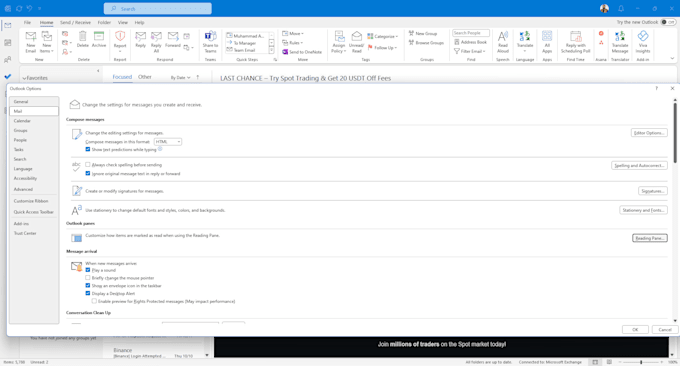Collapse the ribbon with the chevron
Image resolution: width=680 pixels, height=366 pixels.
click(672, 58)
